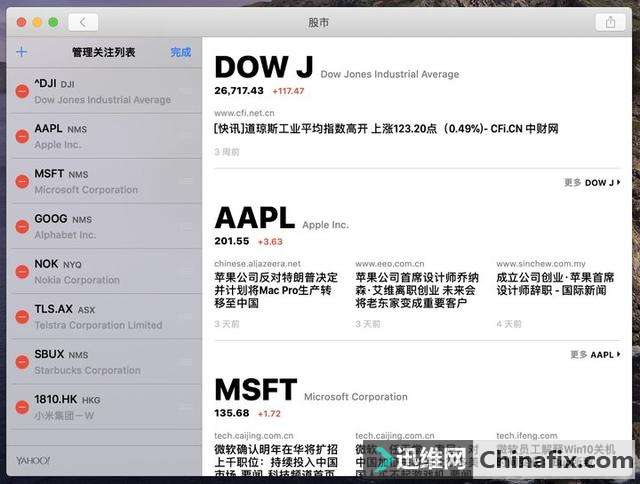Open the YAHOO! logo link in sidebar
Viewport: 640px width, 484px height.
(33, 461)
